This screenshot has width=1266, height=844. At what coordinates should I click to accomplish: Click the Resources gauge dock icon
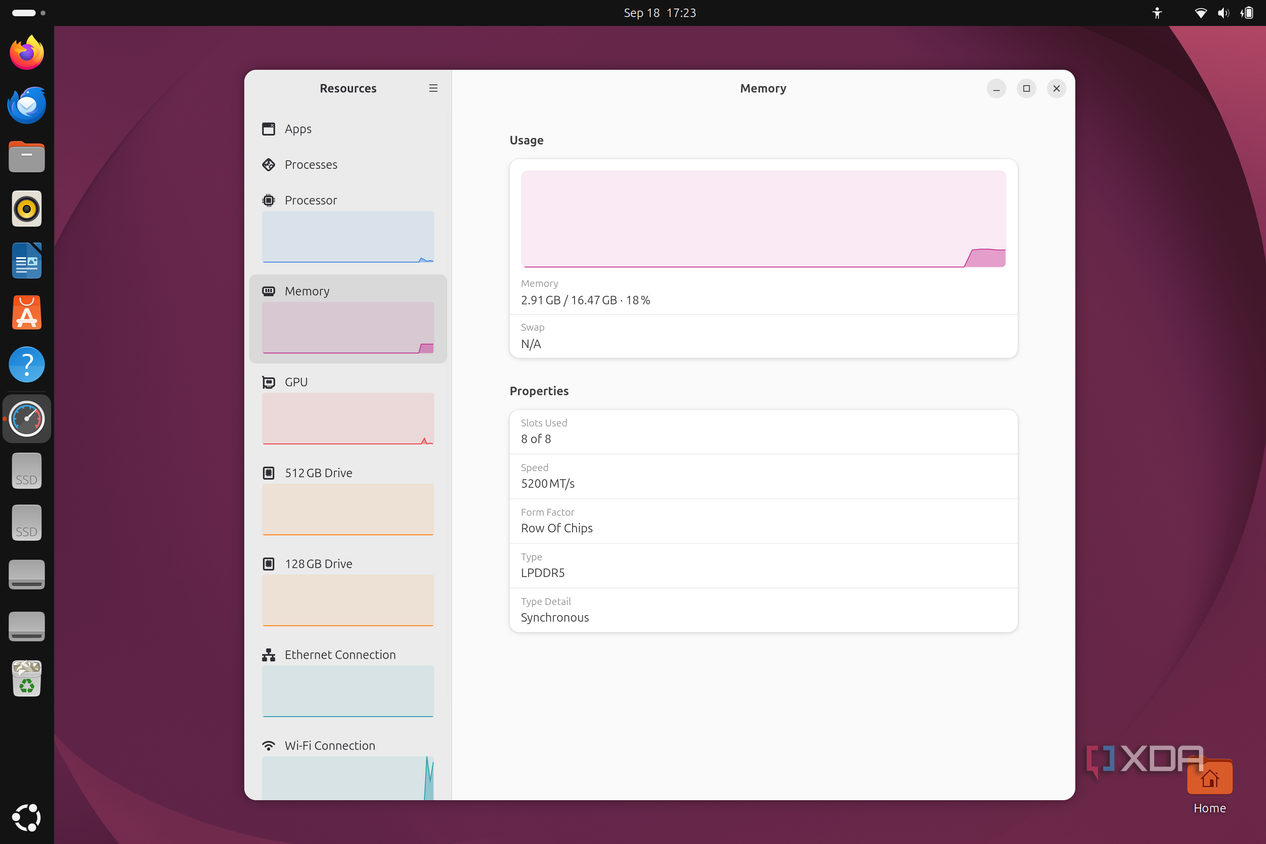(27, 419)
